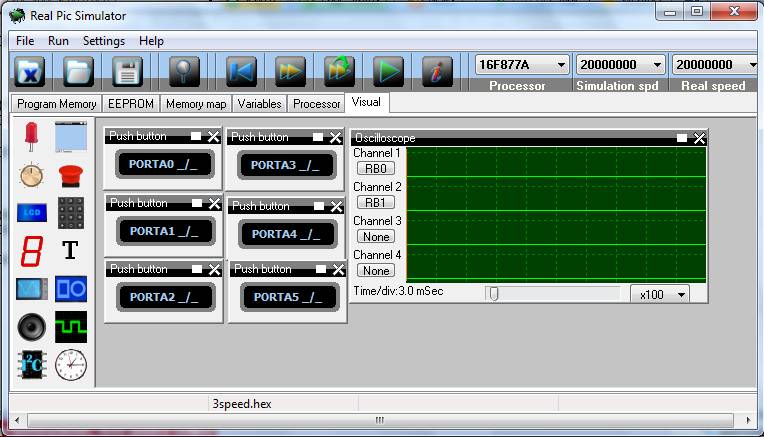Open the File menu
The height and width of the screenshot is (437, 764).
tap(25, 41)
